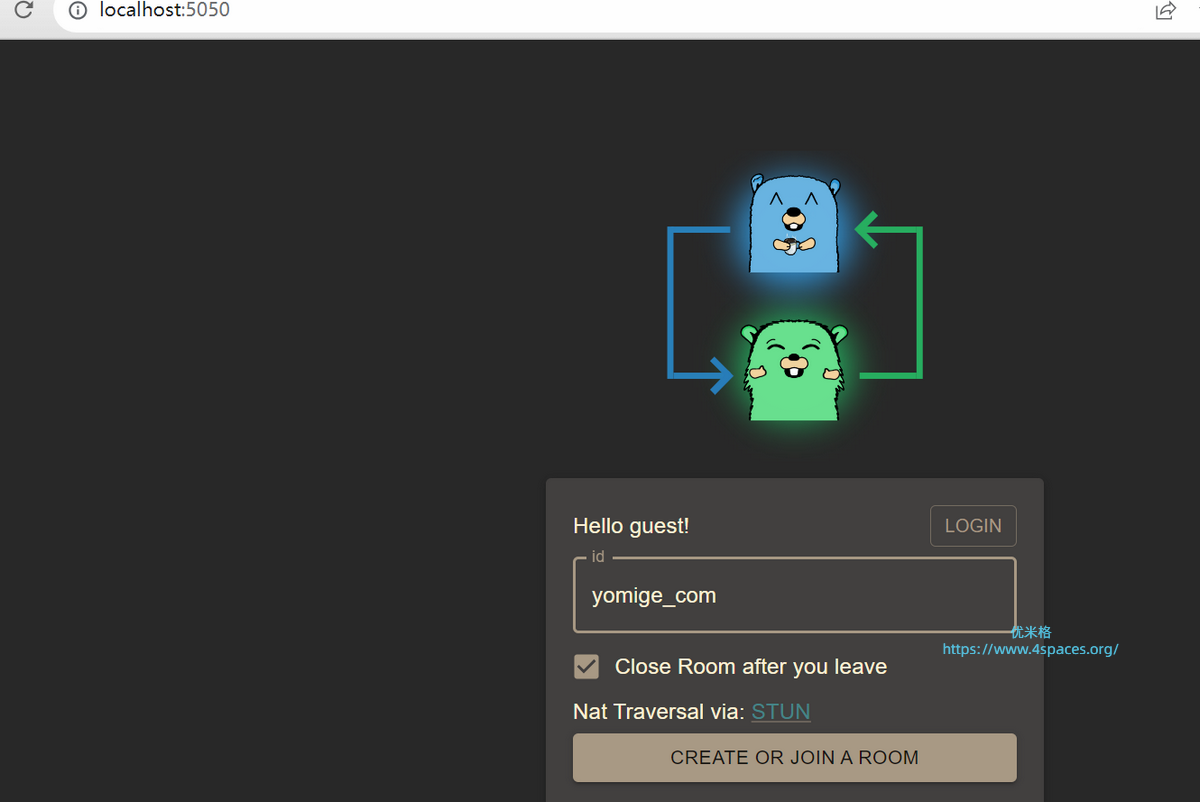The width and height of the screenshot is (1200, 802).
Task: Click the "Close Room after you leave" label text
Action: 750,667
